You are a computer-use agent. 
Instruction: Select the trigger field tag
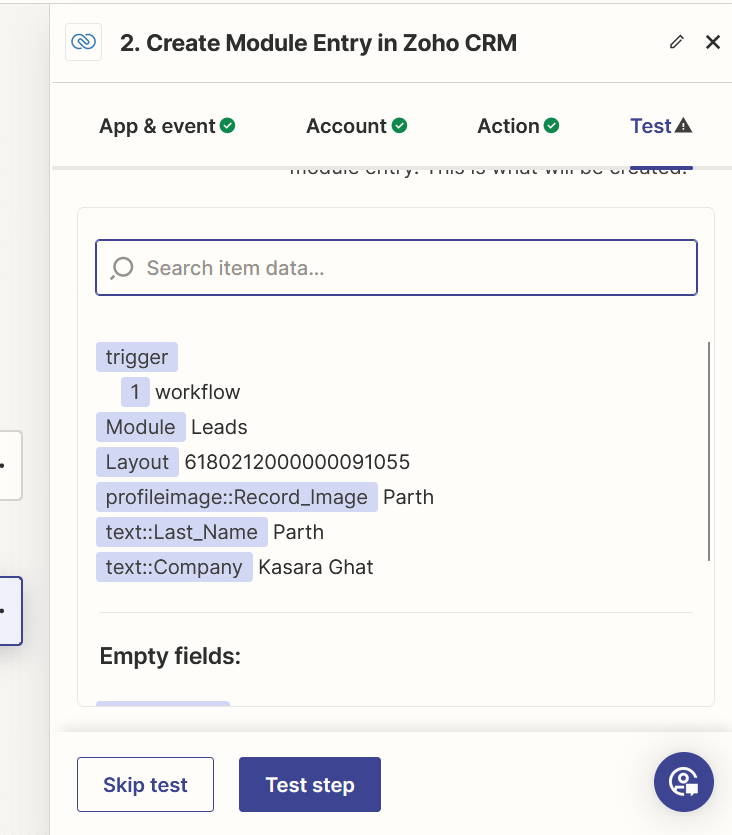tap(137, 357)
